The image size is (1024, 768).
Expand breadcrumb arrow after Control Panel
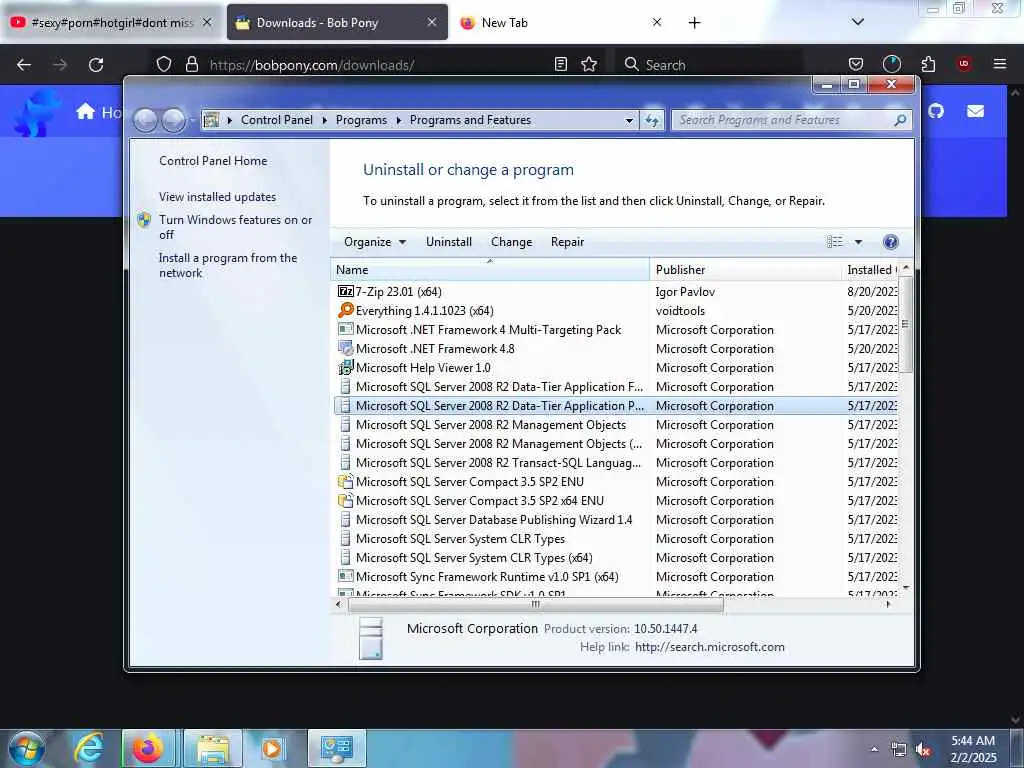point(325,120)
